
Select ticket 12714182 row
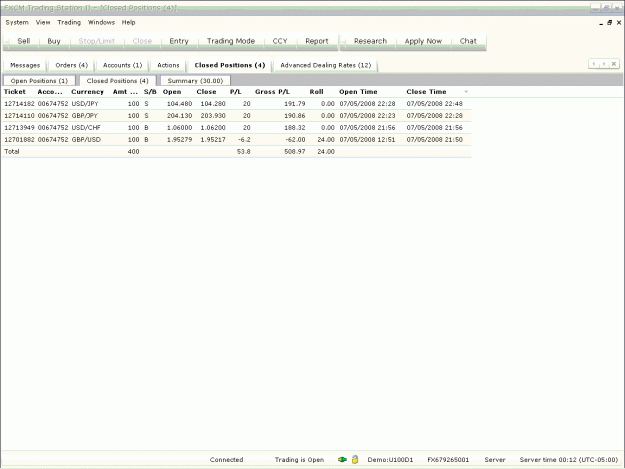[237, 104]
